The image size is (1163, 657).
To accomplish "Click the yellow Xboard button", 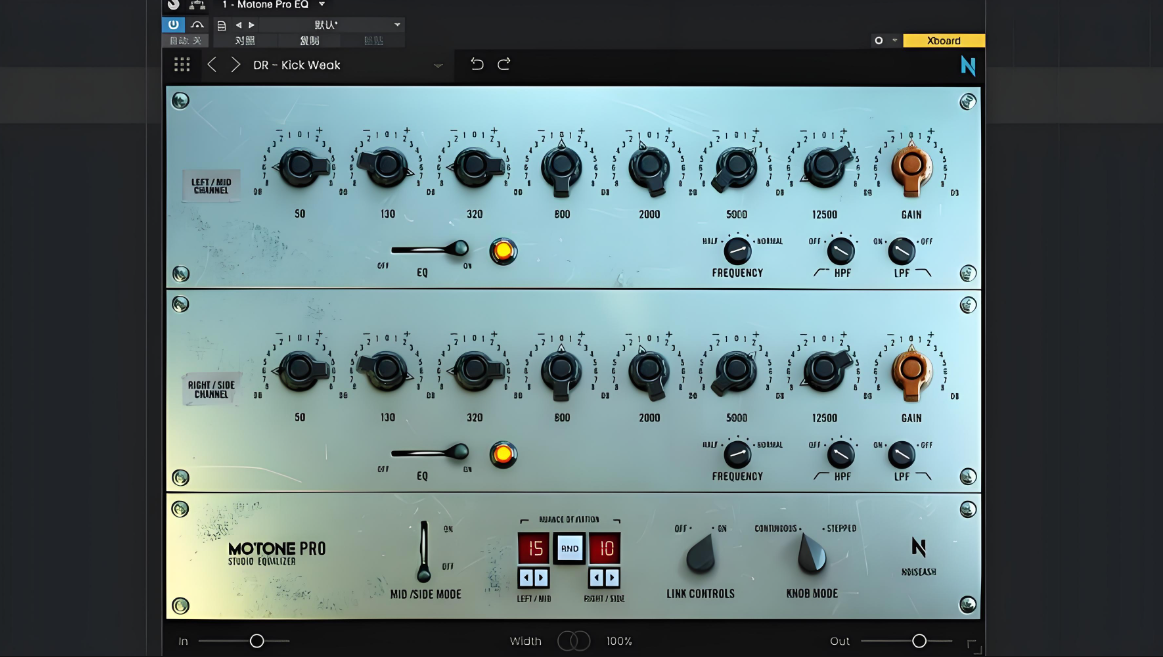I will click(x=943, y=41).
